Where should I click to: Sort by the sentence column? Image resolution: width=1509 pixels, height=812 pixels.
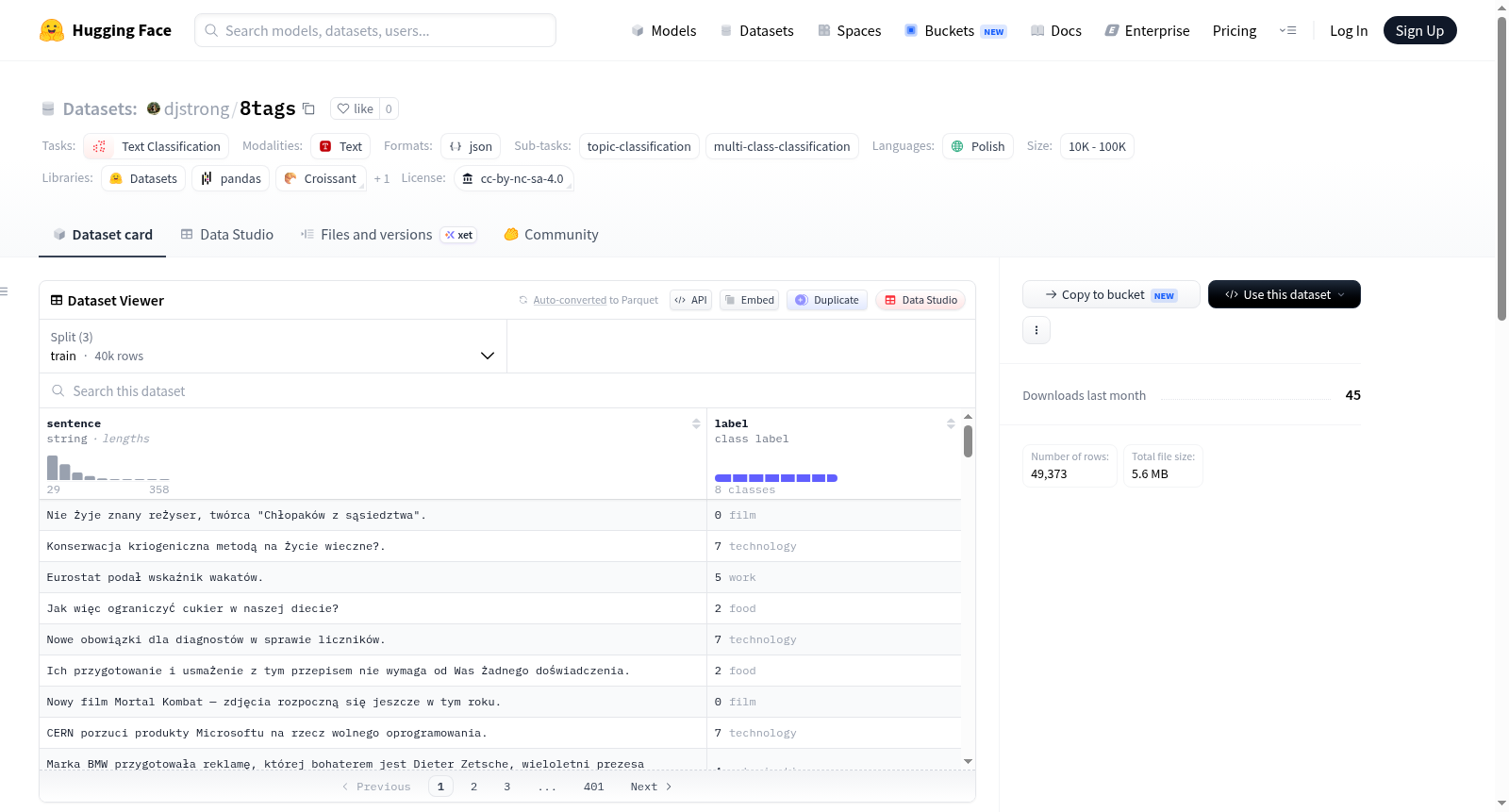696,423
